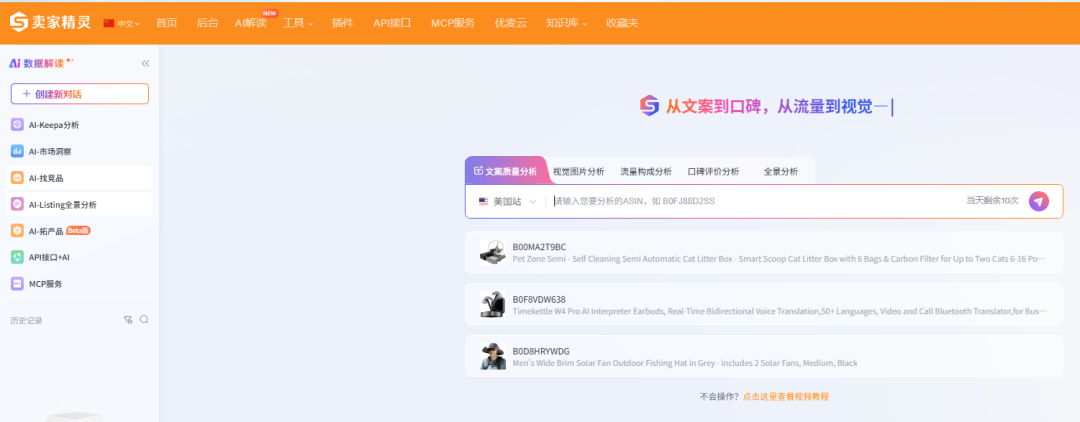The height and width of the screenshot is (422, 1080).
Task: Click the AI-Listing全景分析 sidebar icon
Action: coord(17,204)
